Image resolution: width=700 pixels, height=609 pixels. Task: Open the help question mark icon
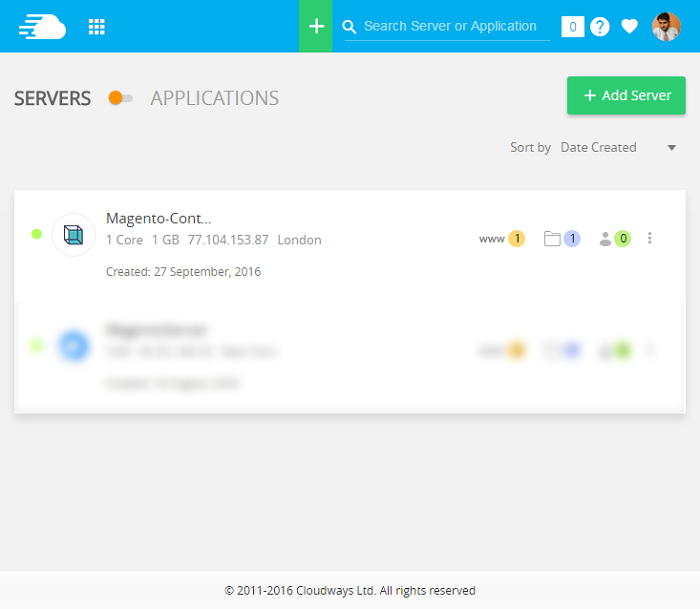tap(600, 27)
